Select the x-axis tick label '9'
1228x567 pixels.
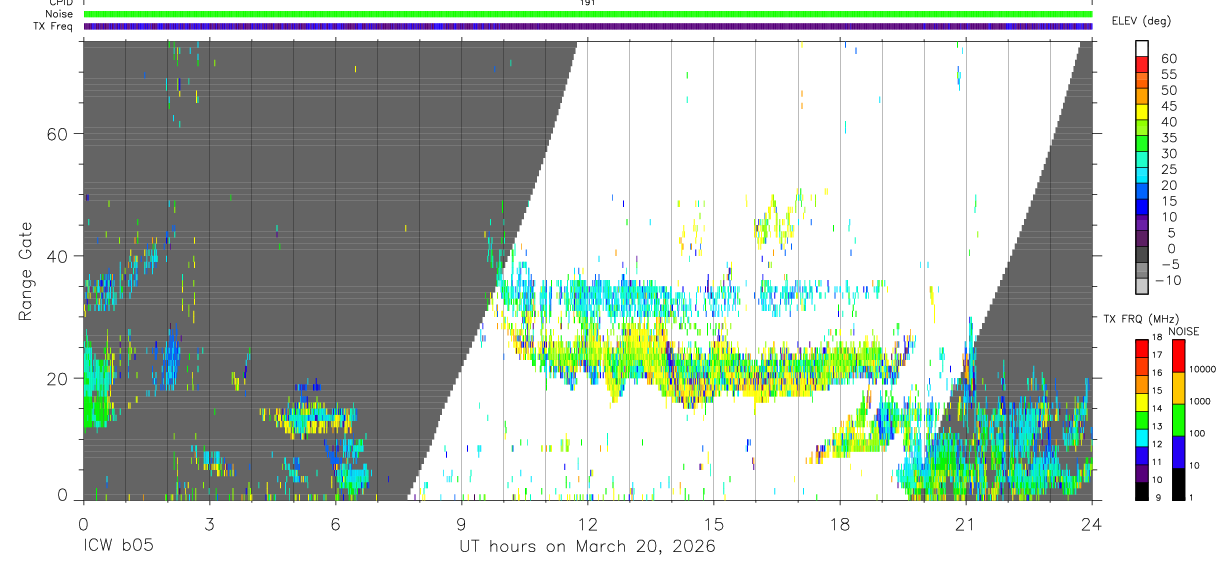pos(461,523)
